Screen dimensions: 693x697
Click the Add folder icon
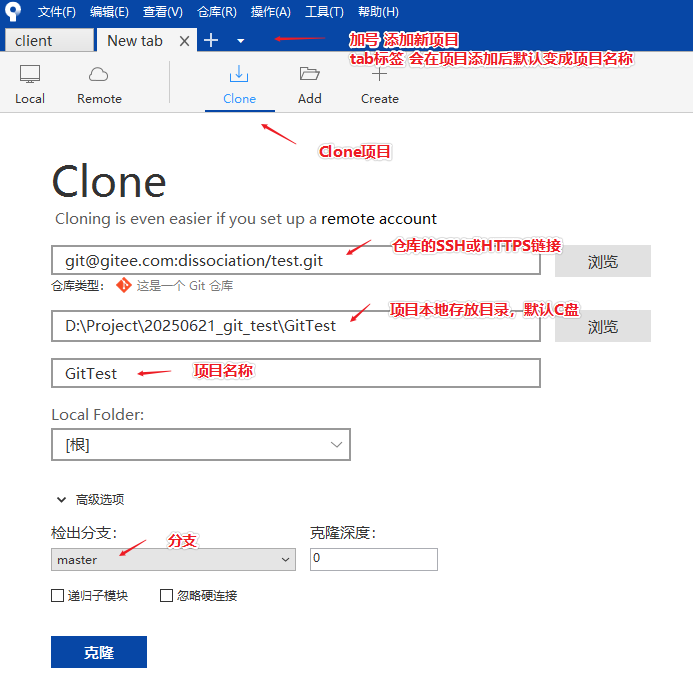pyautogui.click(x=310, y=75)
